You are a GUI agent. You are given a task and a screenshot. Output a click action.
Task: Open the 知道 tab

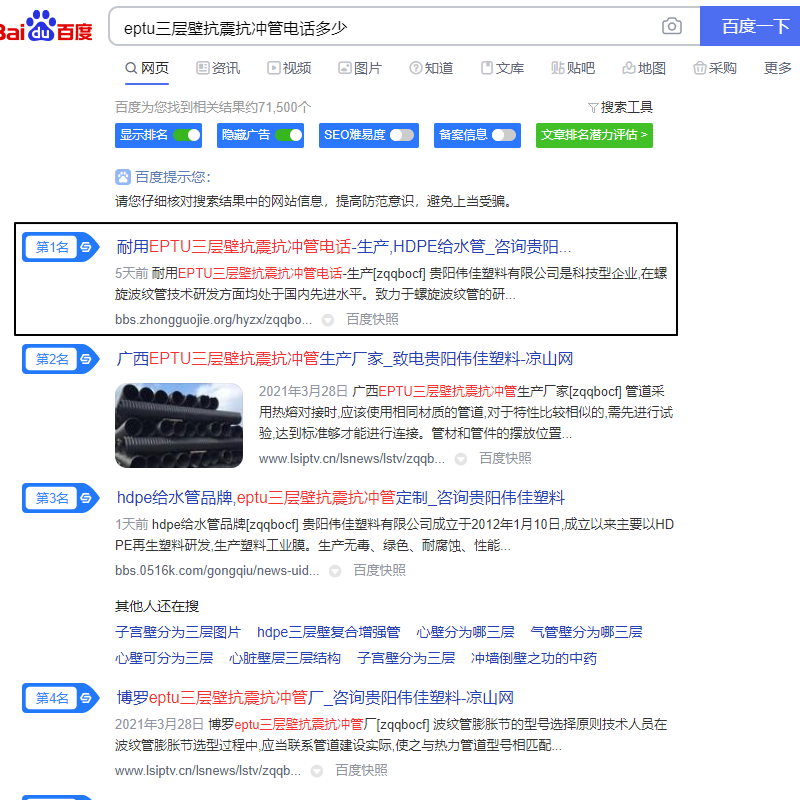(431, 68)
